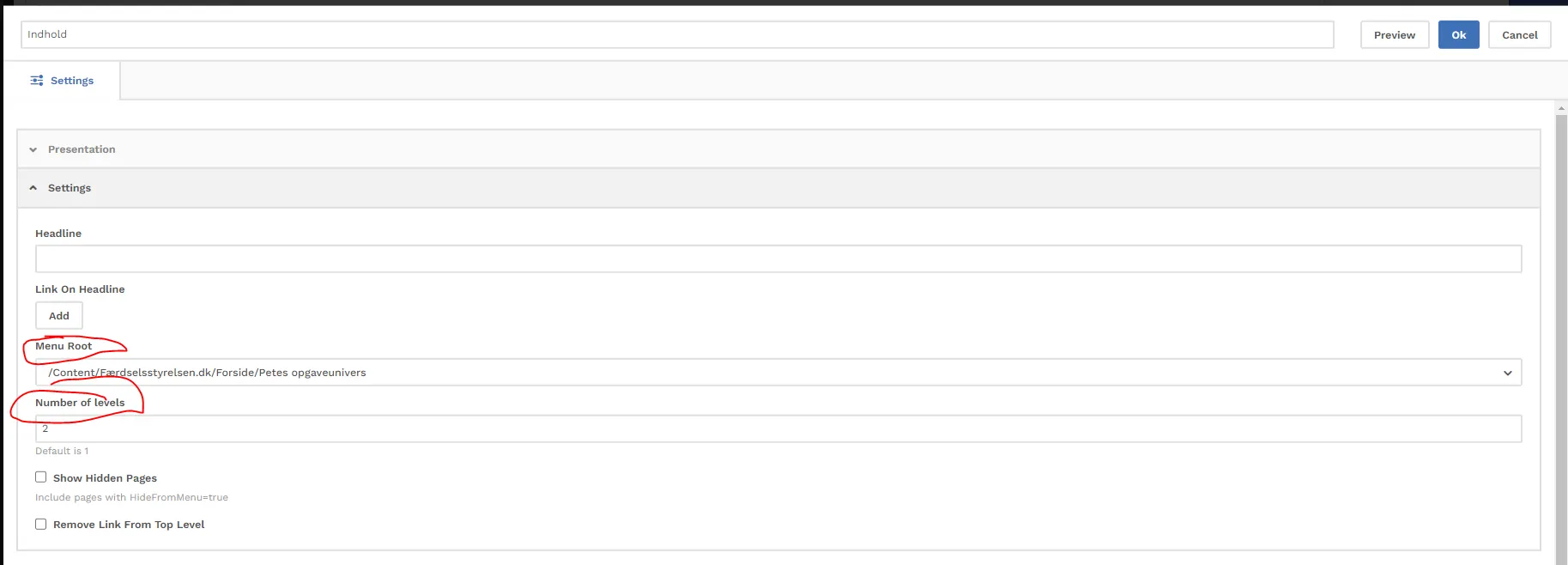Viewport: 1568px width, 565px height.
Task: Click the Settings sliders icon in tab
Action: pyautogui.click(x=37, y=81)
